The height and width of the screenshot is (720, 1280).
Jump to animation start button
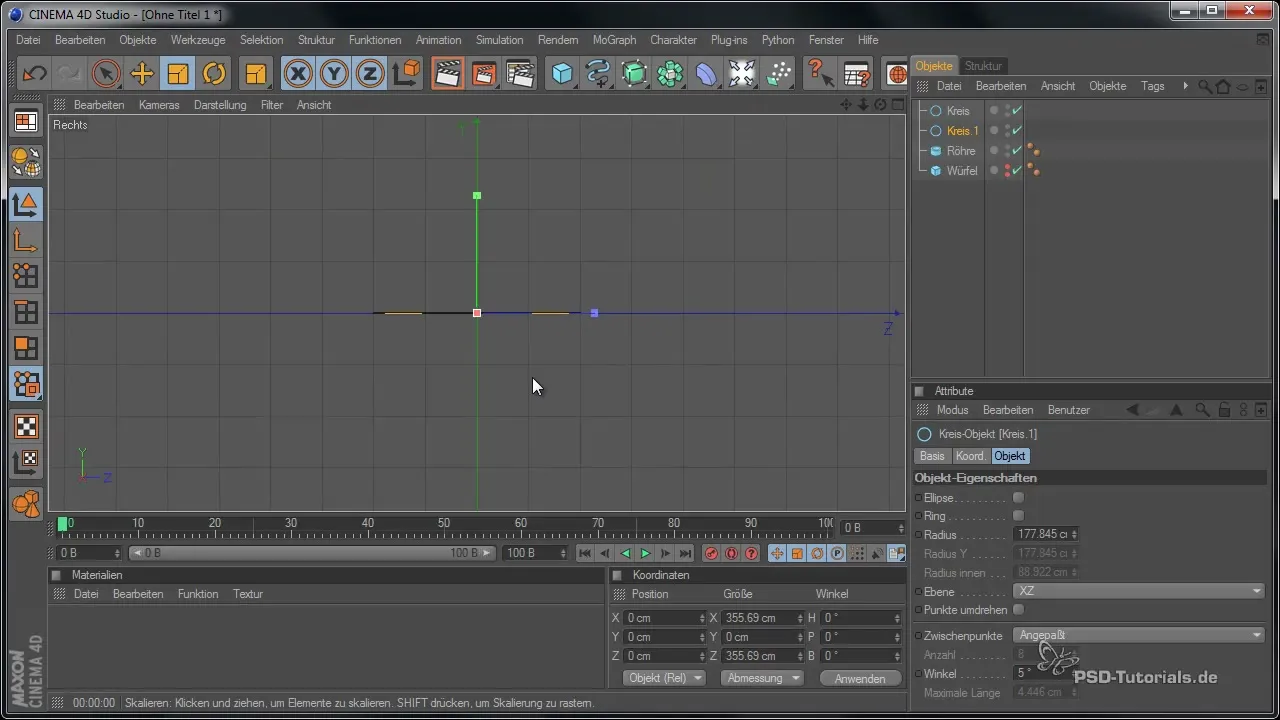[586, 553]
